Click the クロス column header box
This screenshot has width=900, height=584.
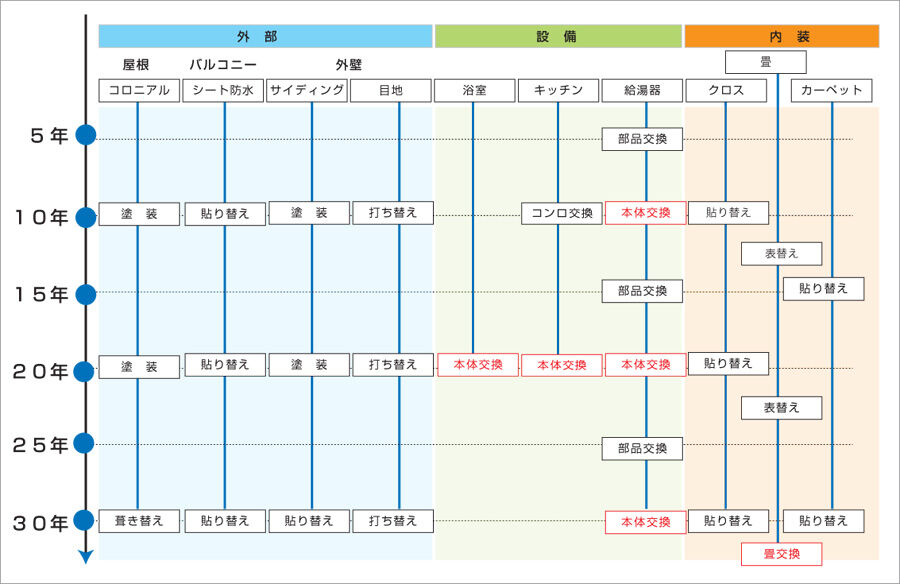(726, 91)
